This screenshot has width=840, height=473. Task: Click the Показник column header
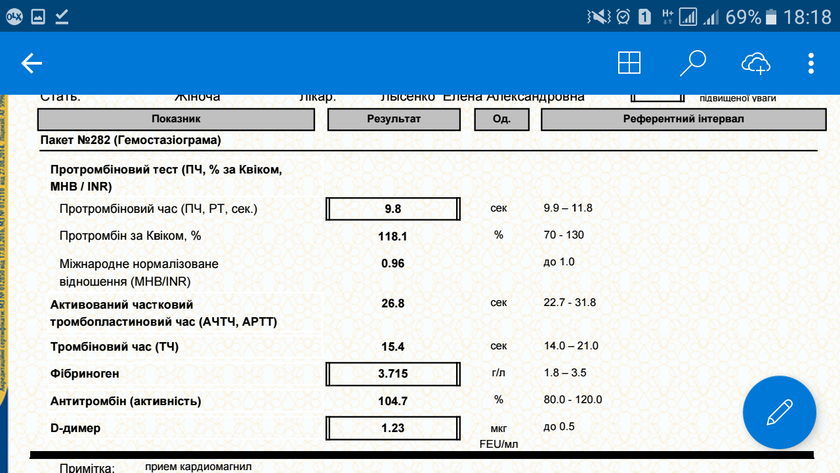[x=176, y=119]
